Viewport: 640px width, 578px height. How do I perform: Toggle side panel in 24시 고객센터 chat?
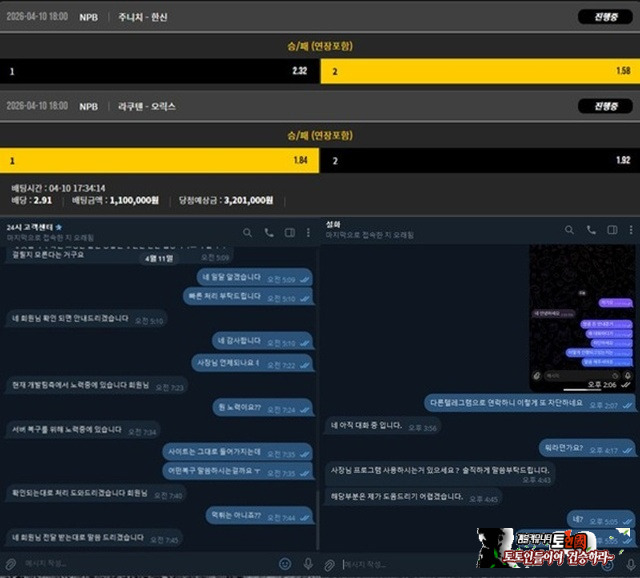[x=290, y=233]
